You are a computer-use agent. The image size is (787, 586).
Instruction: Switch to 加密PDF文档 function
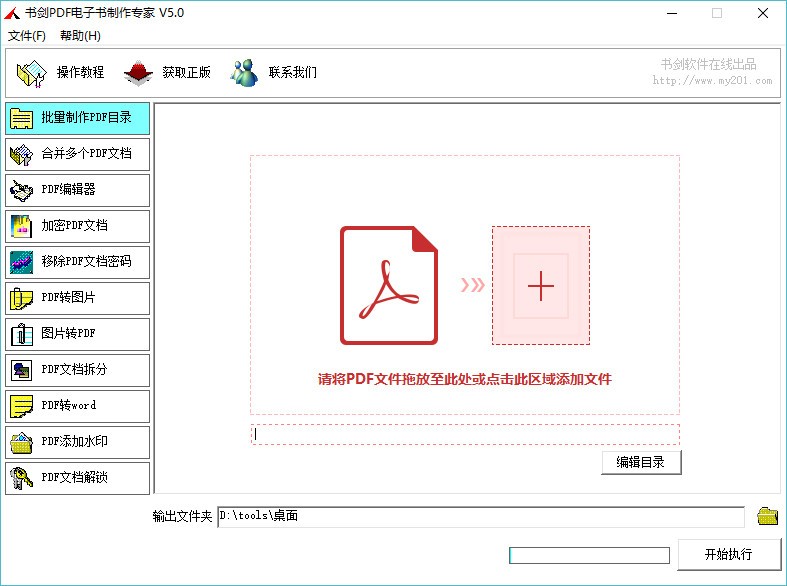coord(77,226)
